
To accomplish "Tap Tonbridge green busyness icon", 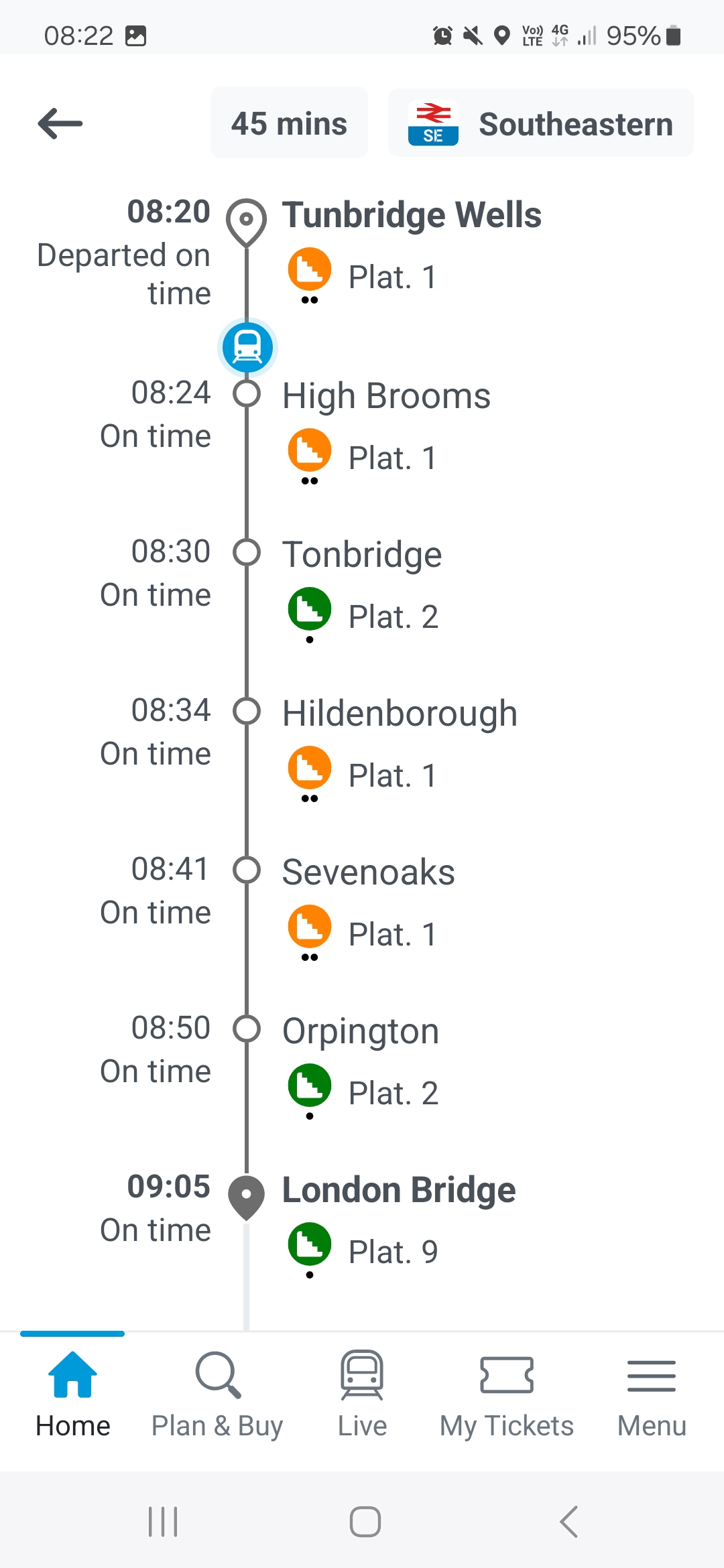I will pos(309,609).
